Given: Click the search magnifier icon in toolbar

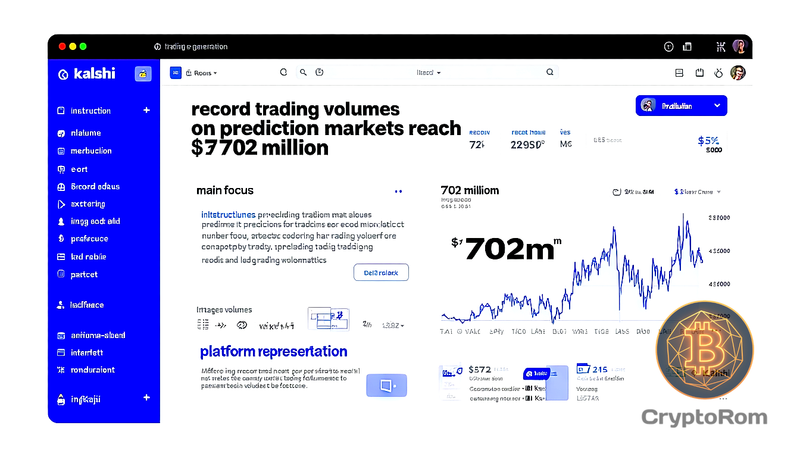Looking at the screenshot, I should (303, 72).
